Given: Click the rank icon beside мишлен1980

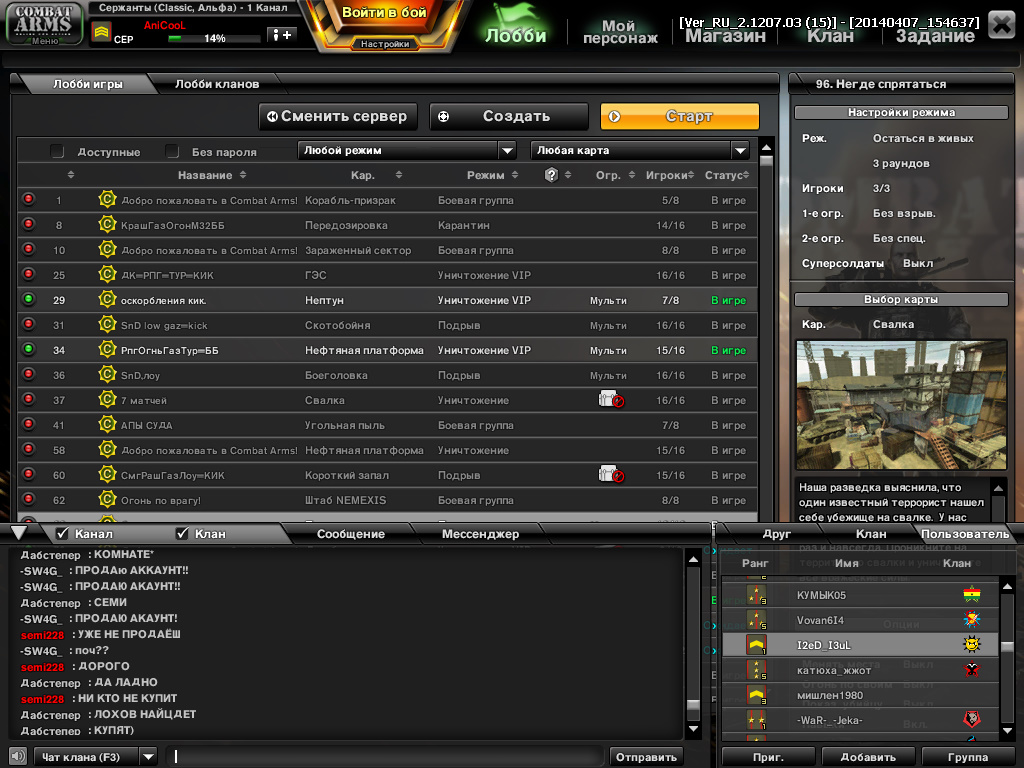Looking at the screenshot, I should click(x=756, y=695).
